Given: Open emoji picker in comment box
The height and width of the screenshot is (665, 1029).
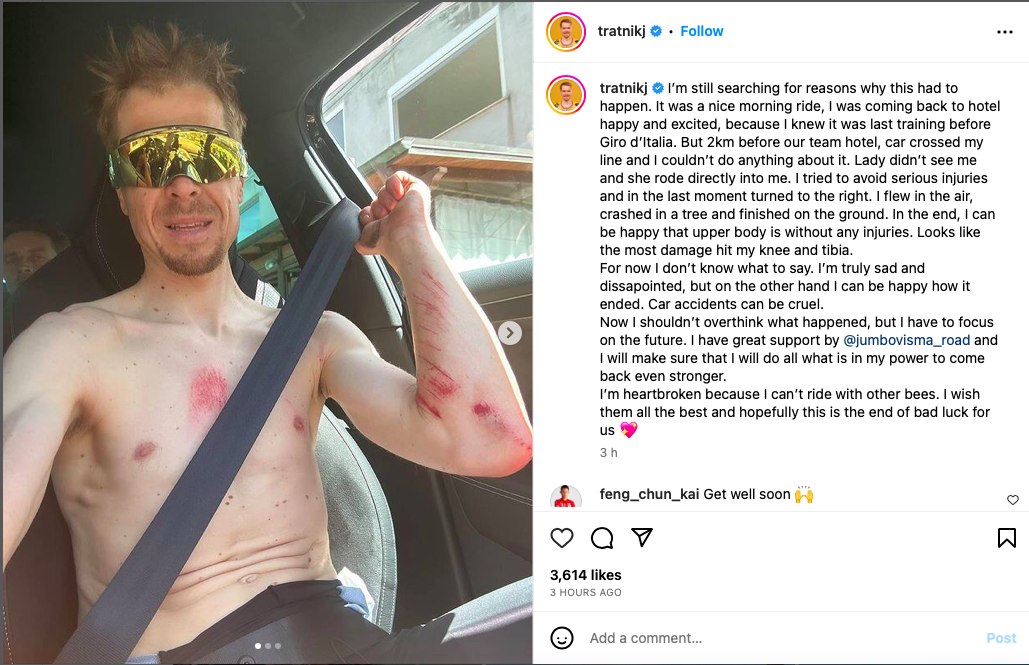Looking at the screenshot, I should (x=562, y=638).
